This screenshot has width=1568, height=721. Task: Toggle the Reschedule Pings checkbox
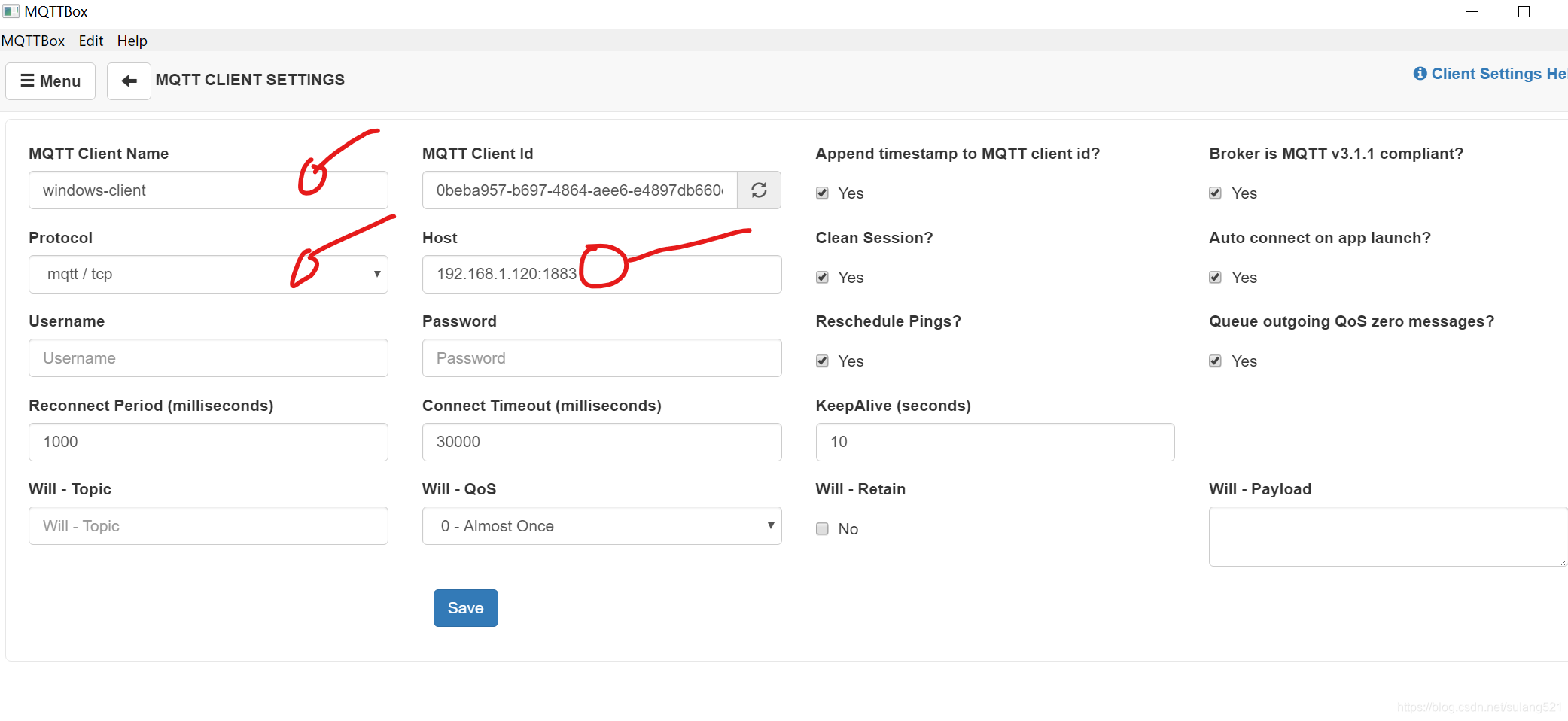822,361
